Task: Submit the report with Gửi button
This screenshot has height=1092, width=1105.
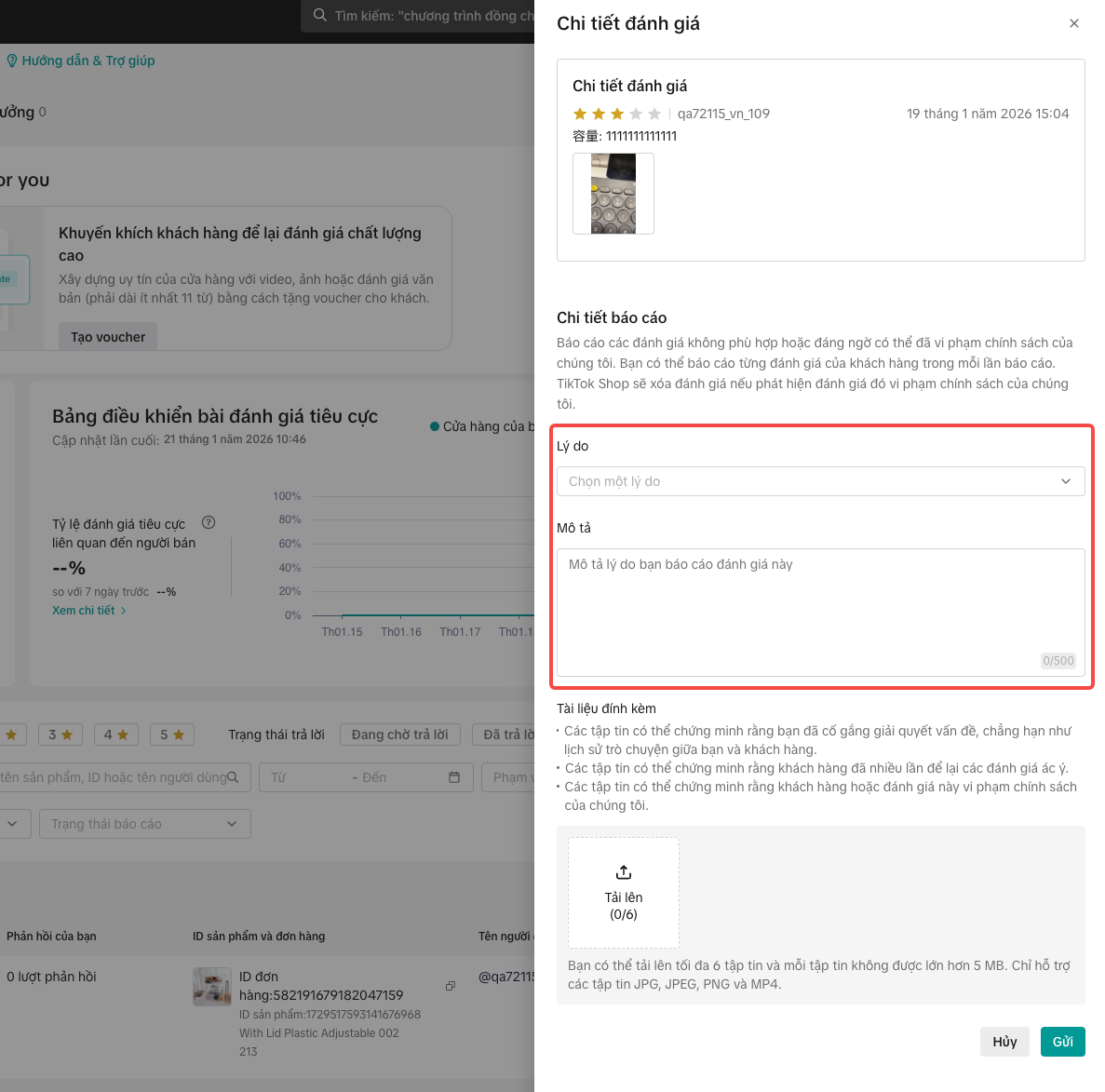Action: (x=1062, y=1042)
